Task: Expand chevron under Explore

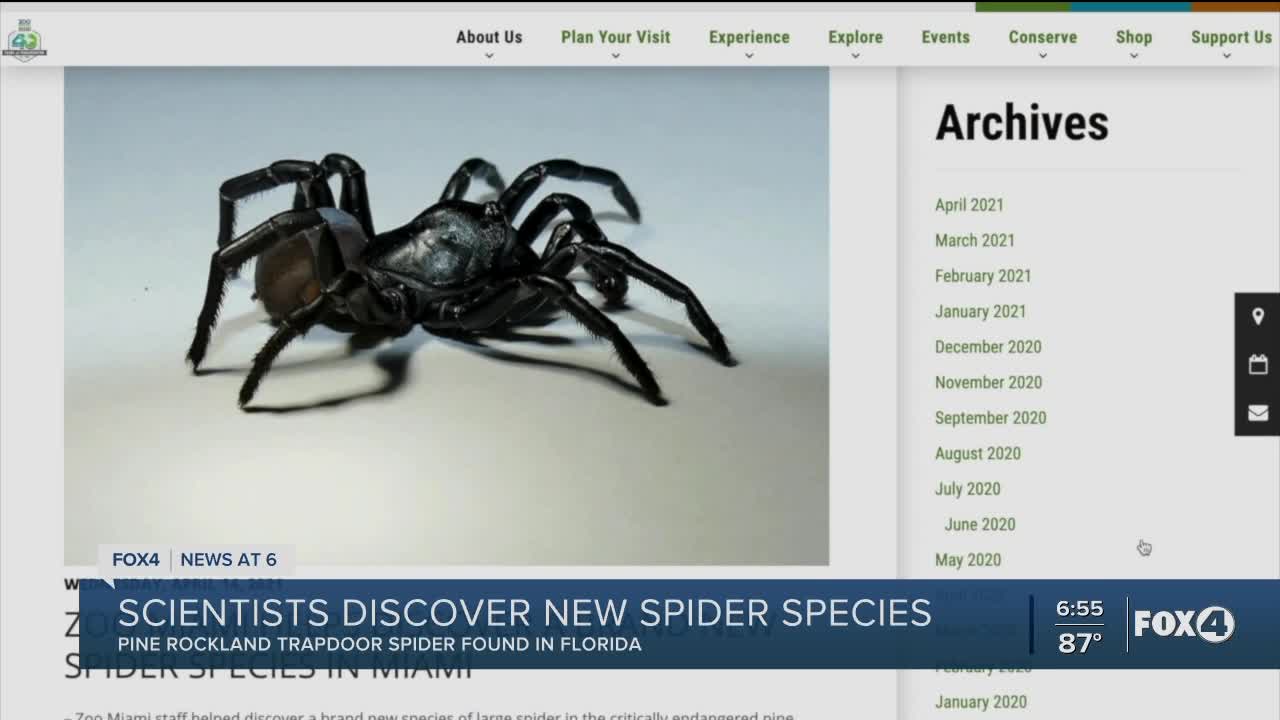Action: (x=855, y=56)
